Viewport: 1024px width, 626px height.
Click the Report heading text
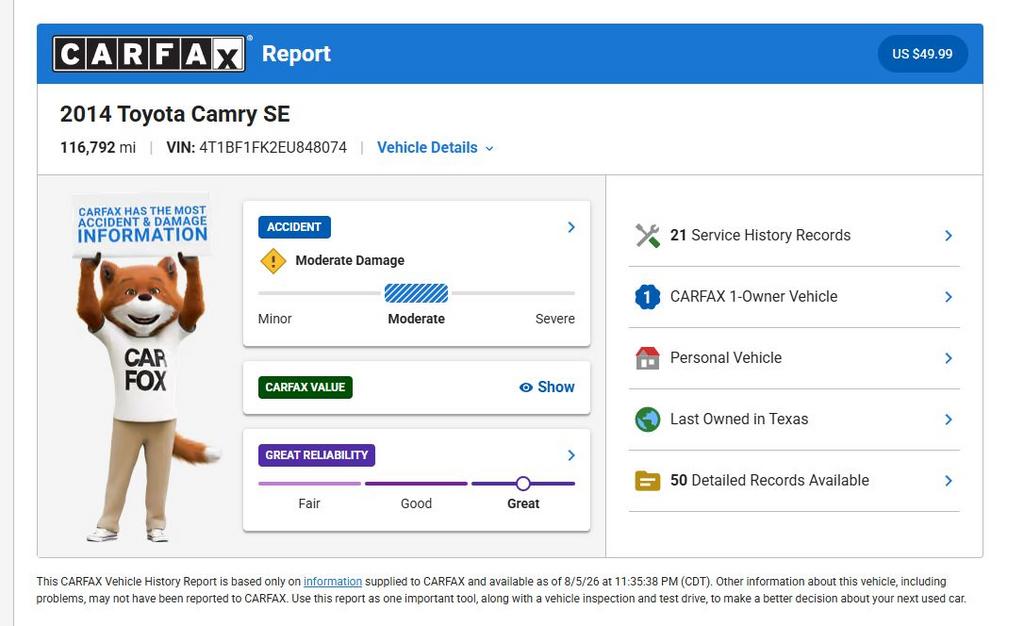coord(296,54)
